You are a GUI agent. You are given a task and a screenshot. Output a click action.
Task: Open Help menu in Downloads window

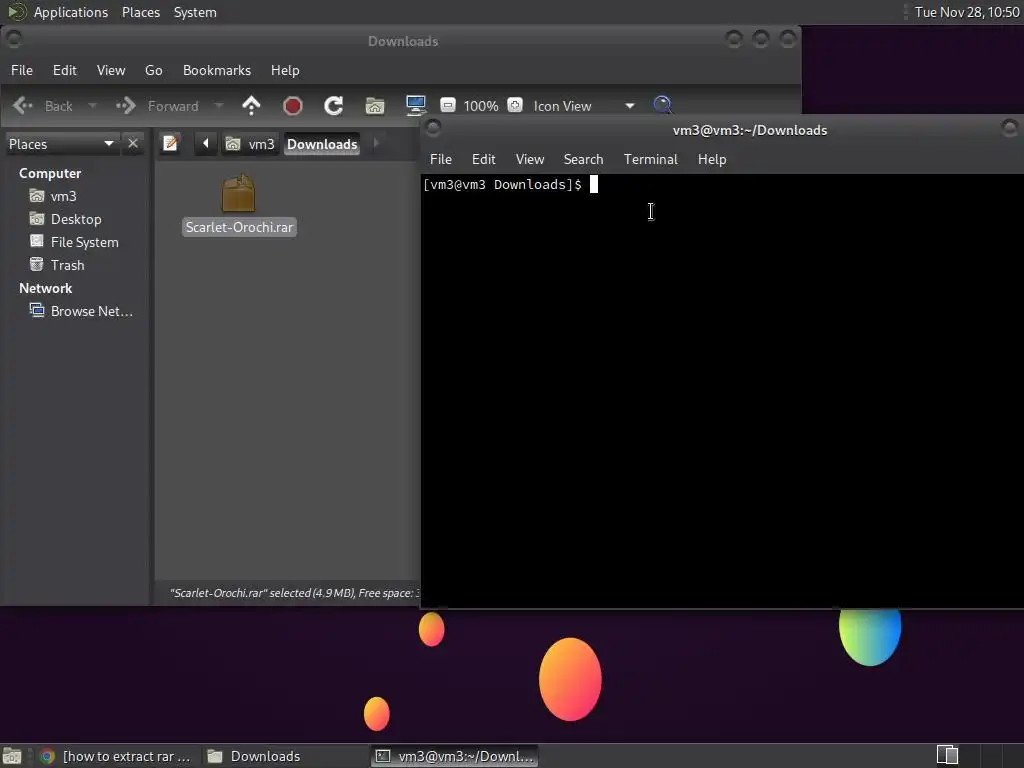pos(285,70)
